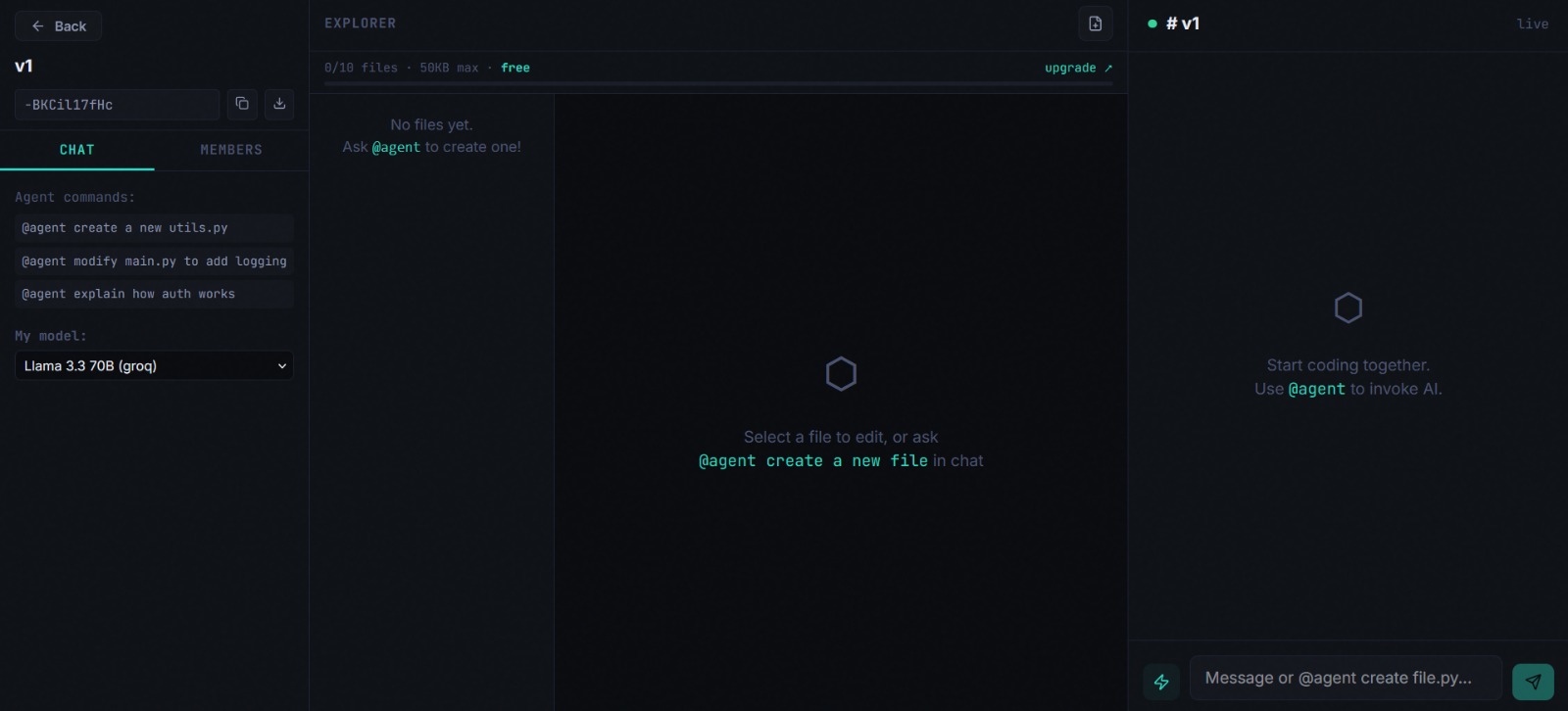Click the 'No files yet.' message
This screenshot has width=1568, height=711.
pos(431,124)
